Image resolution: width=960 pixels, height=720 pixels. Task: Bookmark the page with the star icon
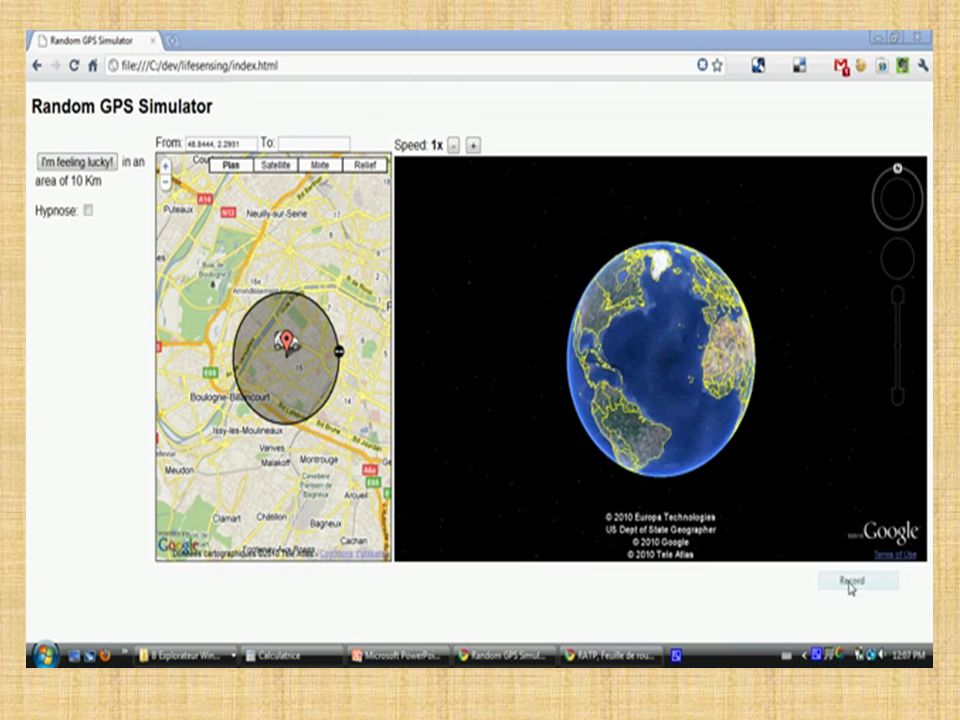717,65
